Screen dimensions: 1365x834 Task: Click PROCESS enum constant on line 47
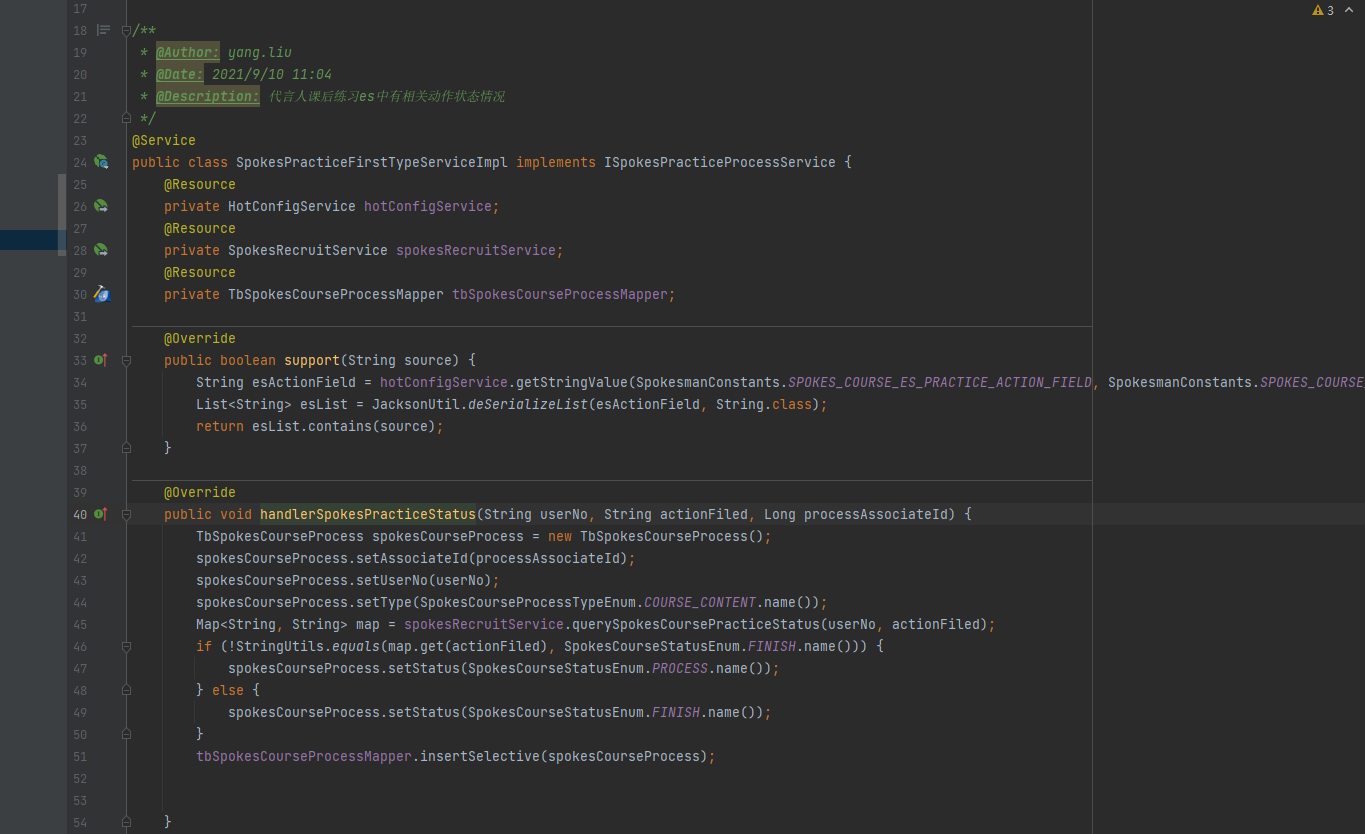[680, 668]
